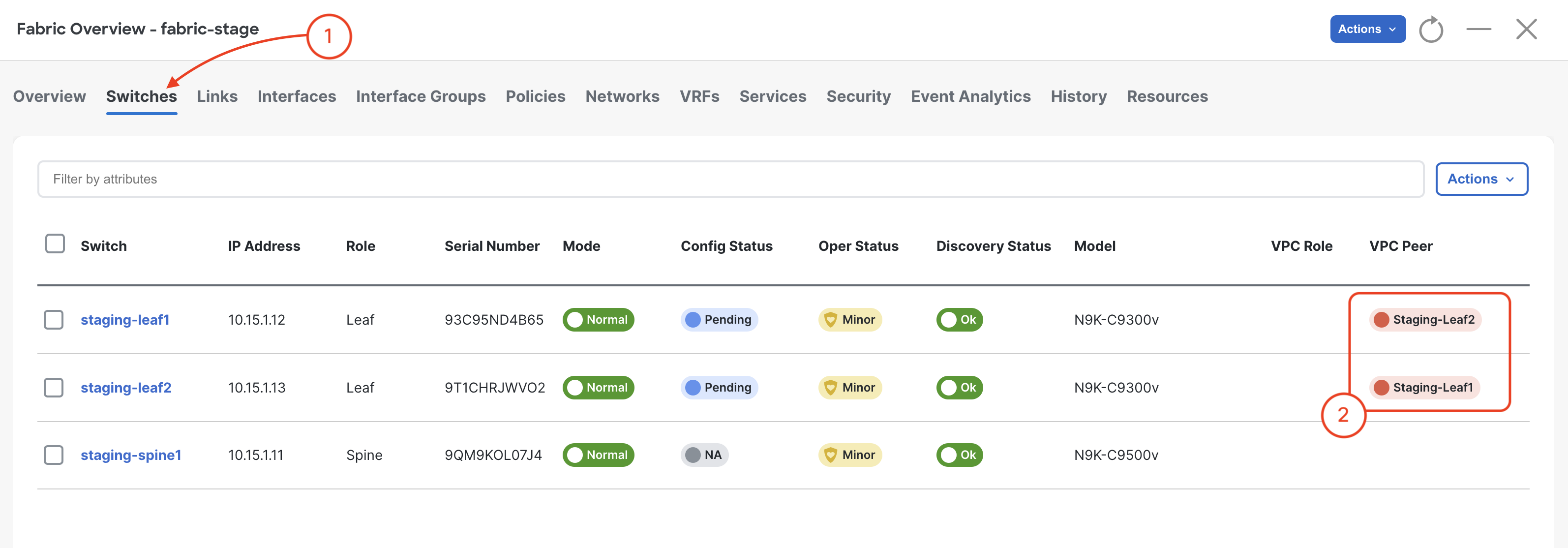Select the Spine role cell

pos(364,455)
